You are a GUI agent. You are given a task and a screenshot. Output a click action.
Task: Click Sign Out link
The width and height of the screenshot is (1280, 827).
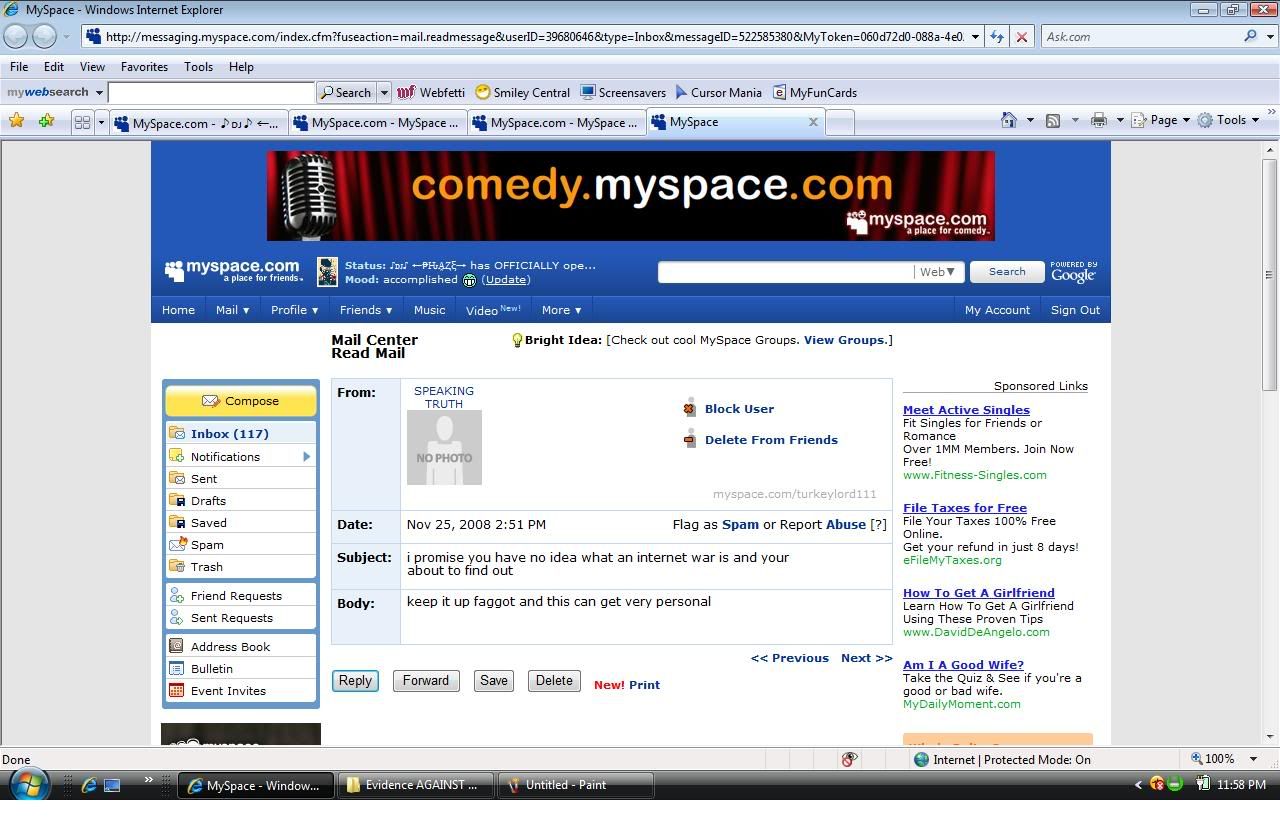pyautogui.click(x=1075, y=310)
